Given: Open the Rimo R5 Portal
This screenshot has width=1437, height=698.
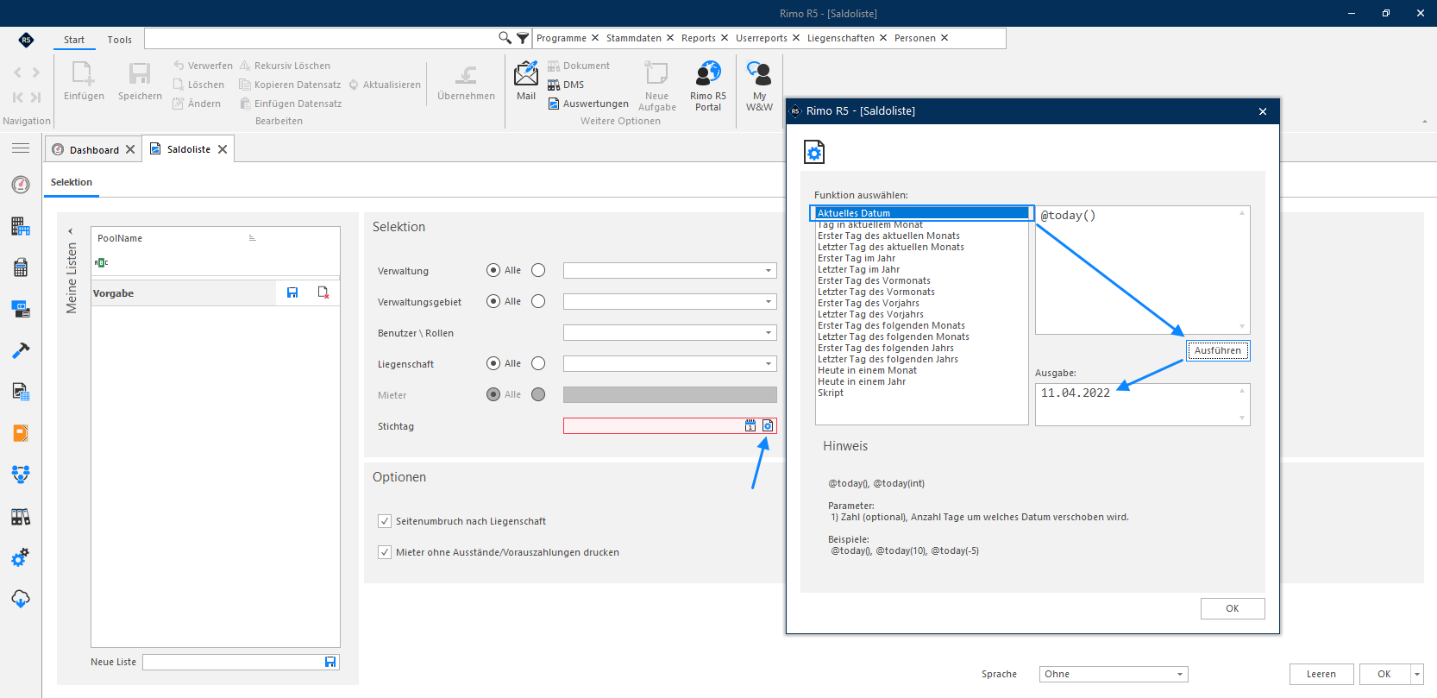Looking at the screenshot, I should click(708, 86).
